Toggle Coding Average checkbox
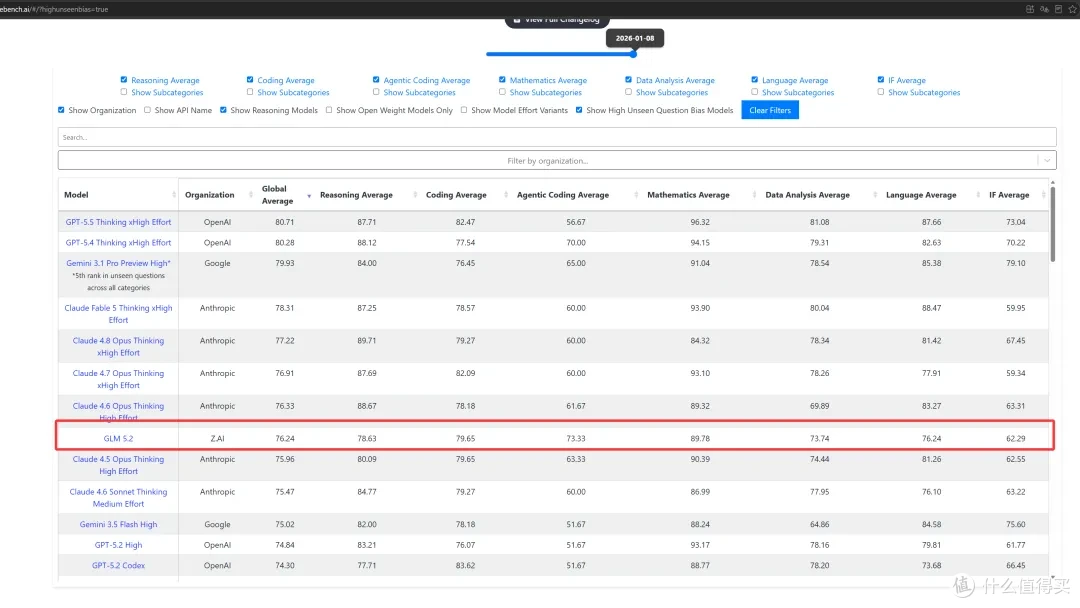The image size is (1080, 608). tap(250, 80)
